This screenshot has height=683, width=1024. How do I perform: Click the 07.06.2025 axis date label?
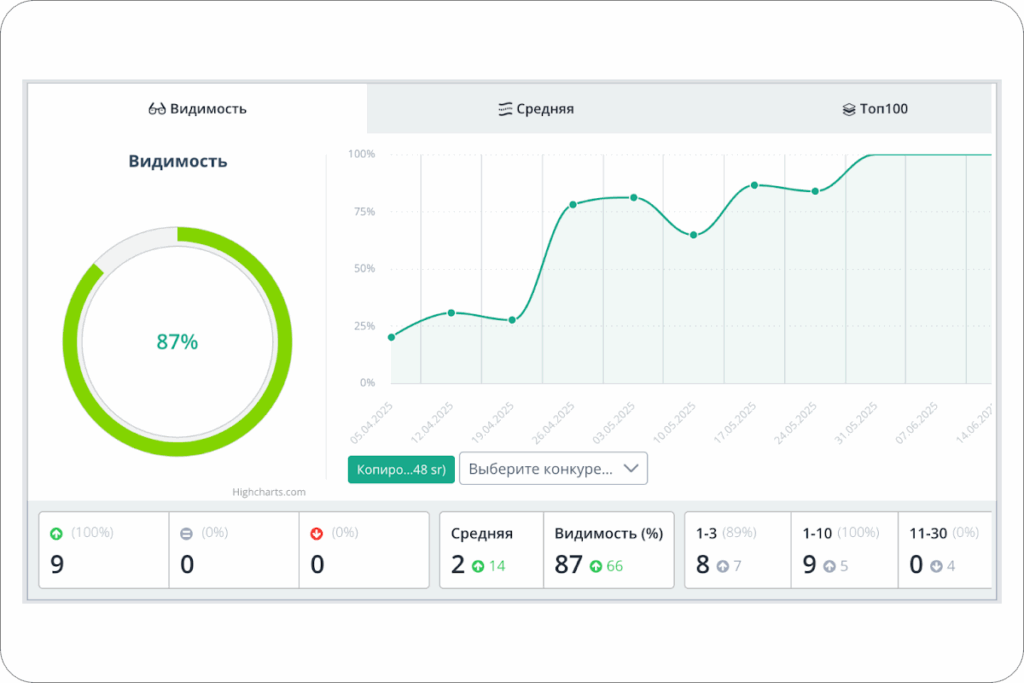(x=916, y=423)
